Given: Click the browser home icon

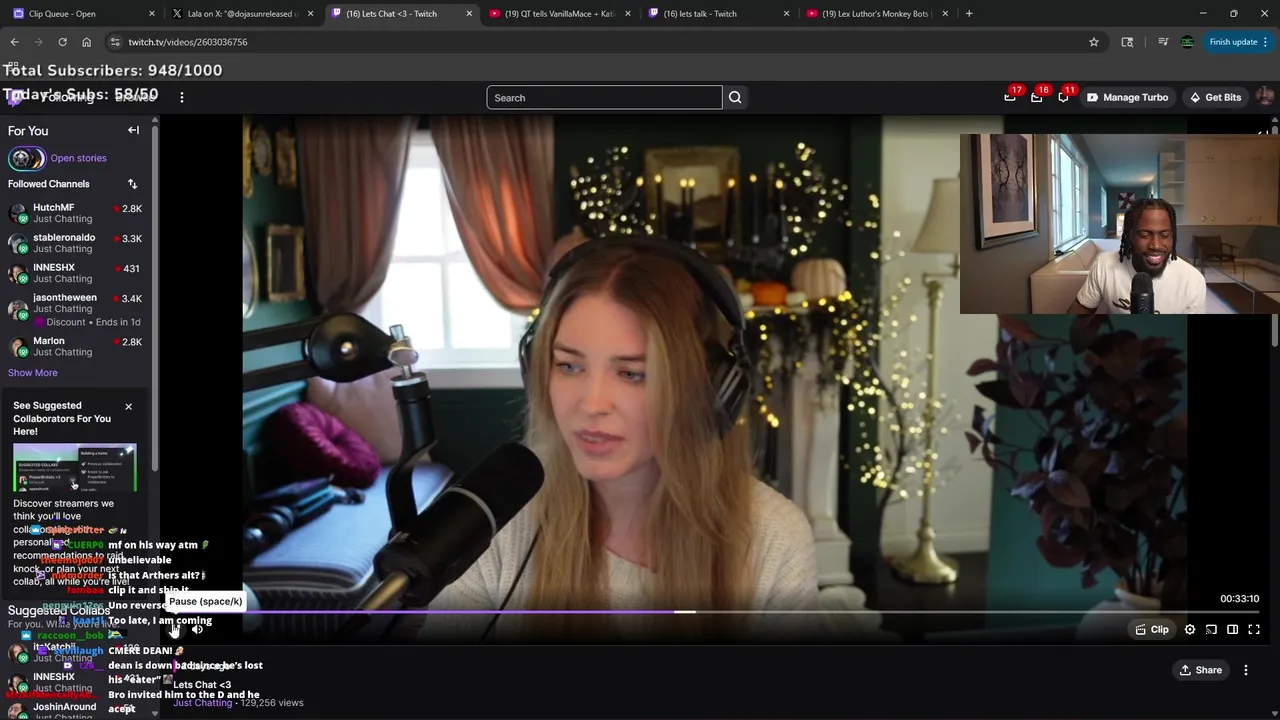Looking at the screenshot, I should click(86, 42).
